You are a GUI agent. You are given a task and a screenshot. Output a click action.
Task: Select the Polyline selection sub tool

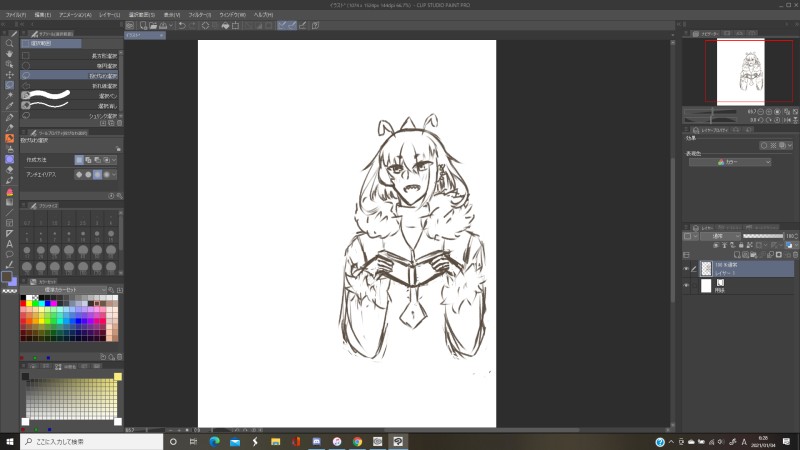69,86
